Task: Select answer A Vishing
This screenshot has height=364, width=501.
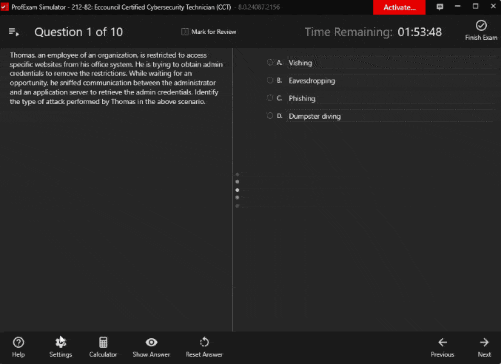Action: [270, 62]
